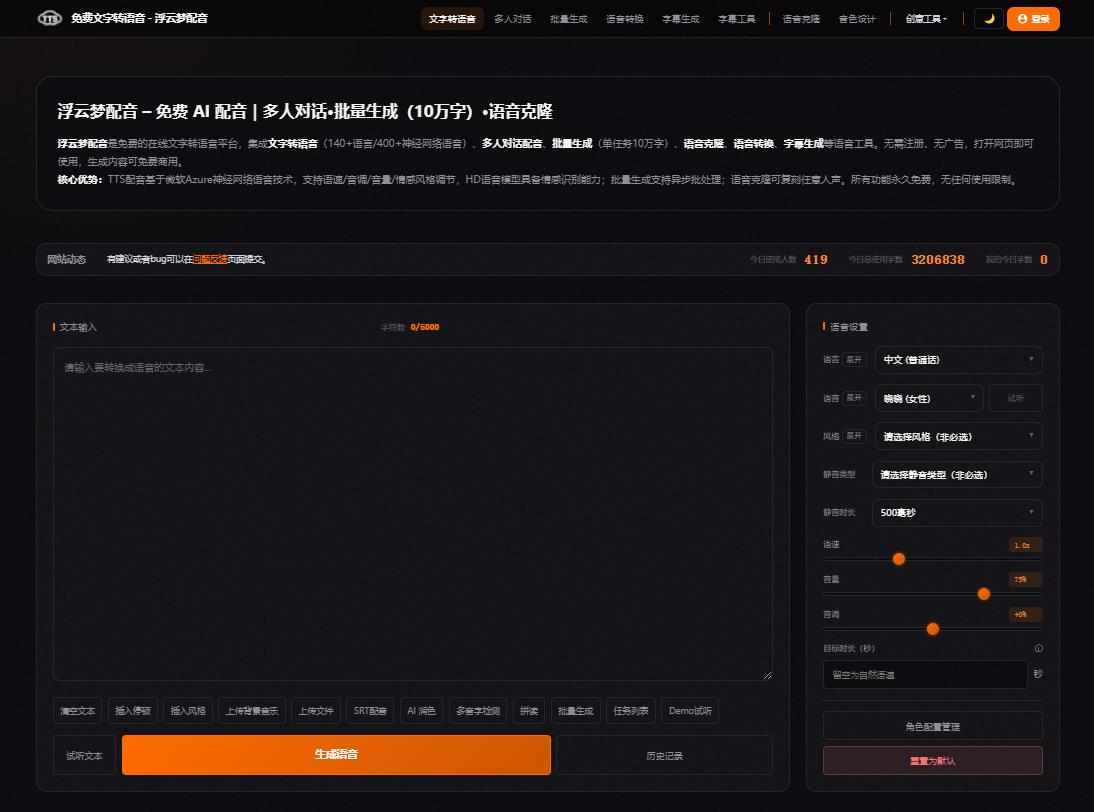Click 重置为默认 reset button
The height and width of the screenshot is (812, 1094).
(933, 760)
